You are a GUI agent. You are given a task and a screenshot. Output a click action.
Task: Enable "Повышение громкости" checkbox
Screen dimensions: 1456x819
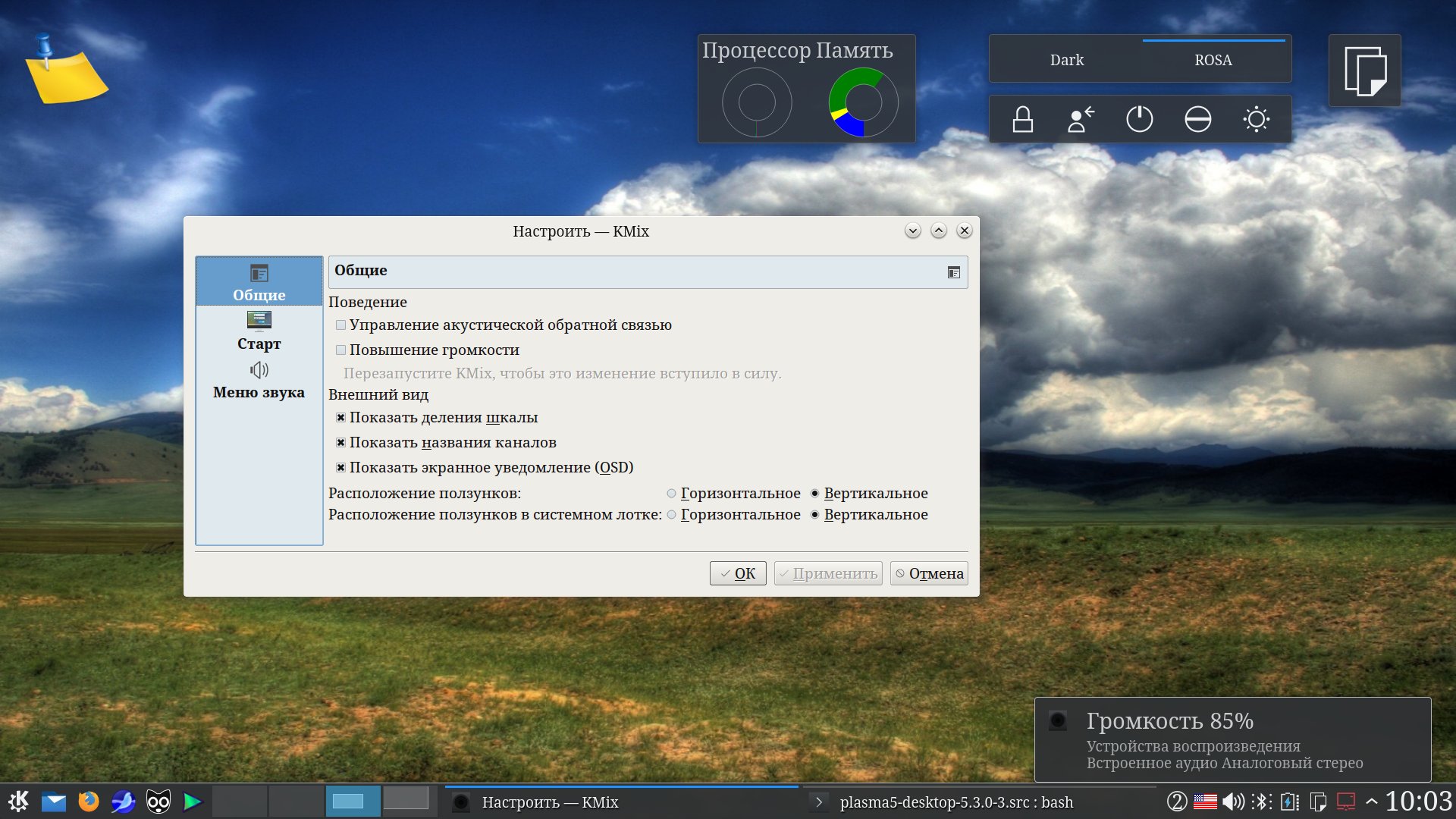click(341, 350)
